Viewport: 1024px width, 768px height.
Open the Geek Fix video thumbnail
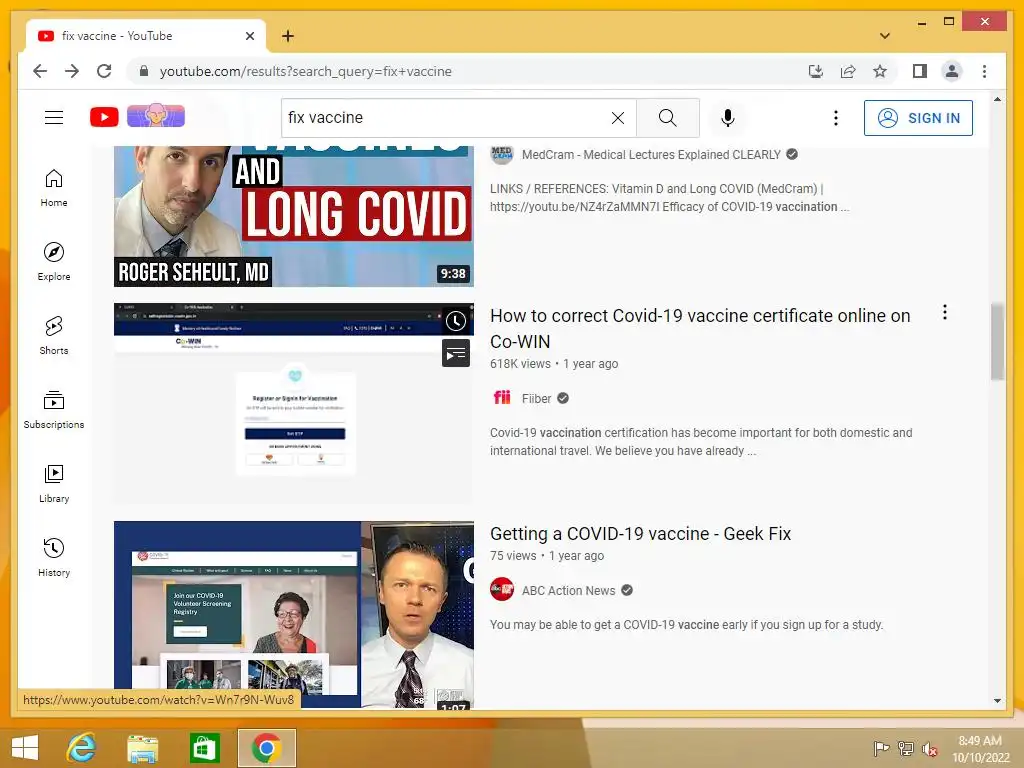[x=294, y=615]
